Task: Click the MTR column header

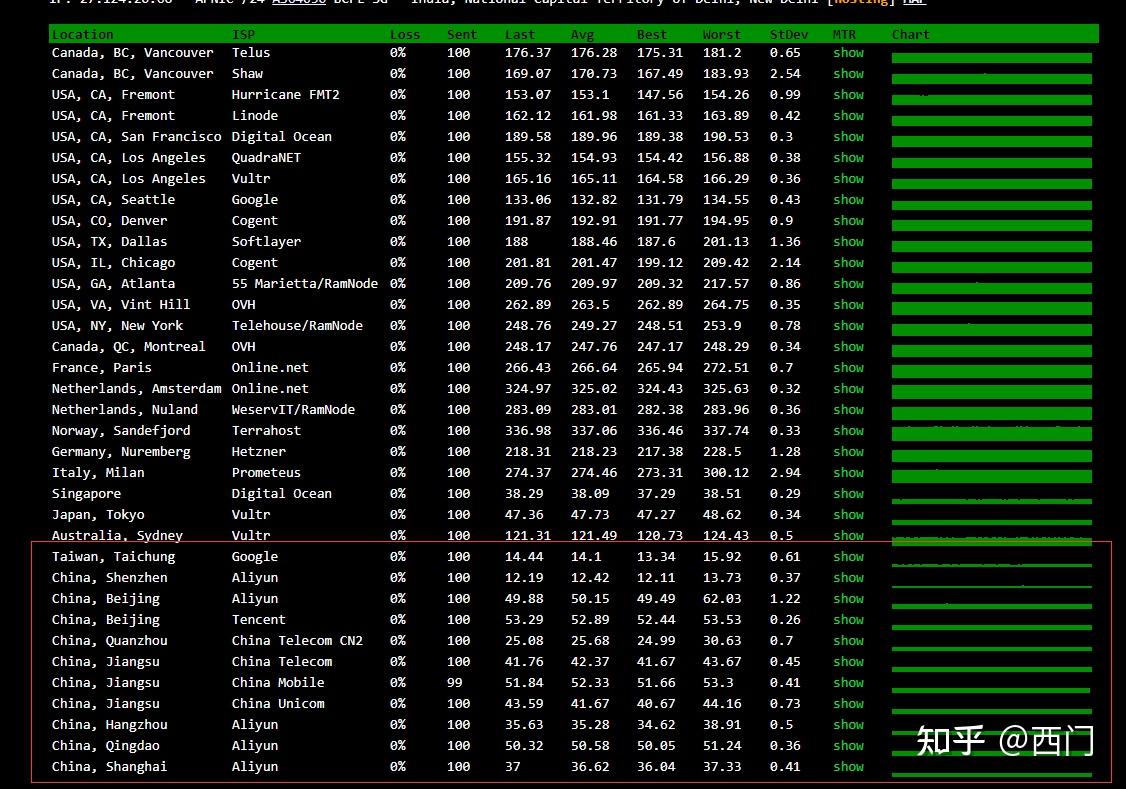Action: (x=844, y=34)
